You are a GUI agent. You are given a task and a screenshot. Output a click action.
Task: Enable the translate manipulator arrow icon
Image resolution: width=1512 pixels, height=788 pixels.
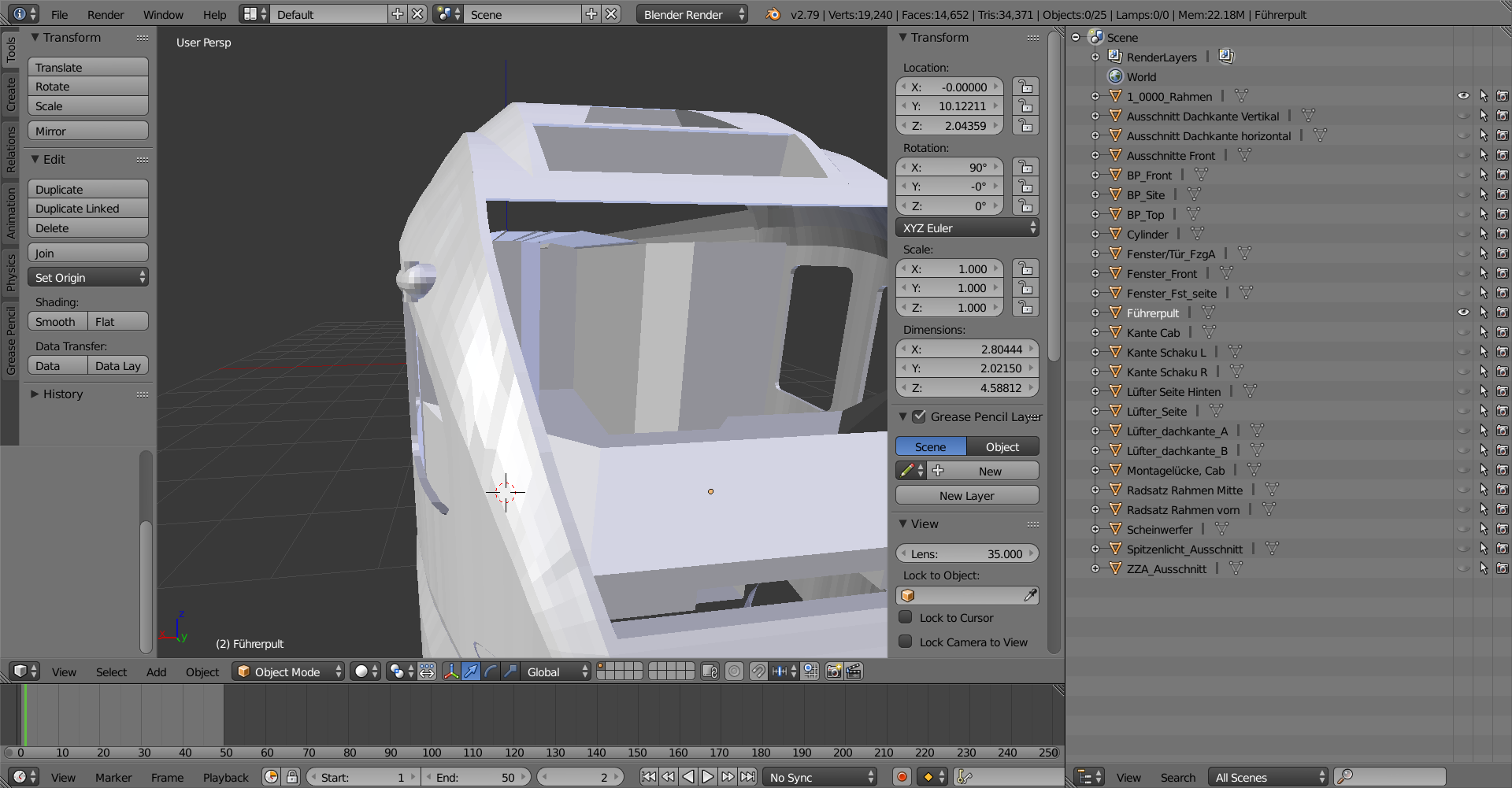470,671
